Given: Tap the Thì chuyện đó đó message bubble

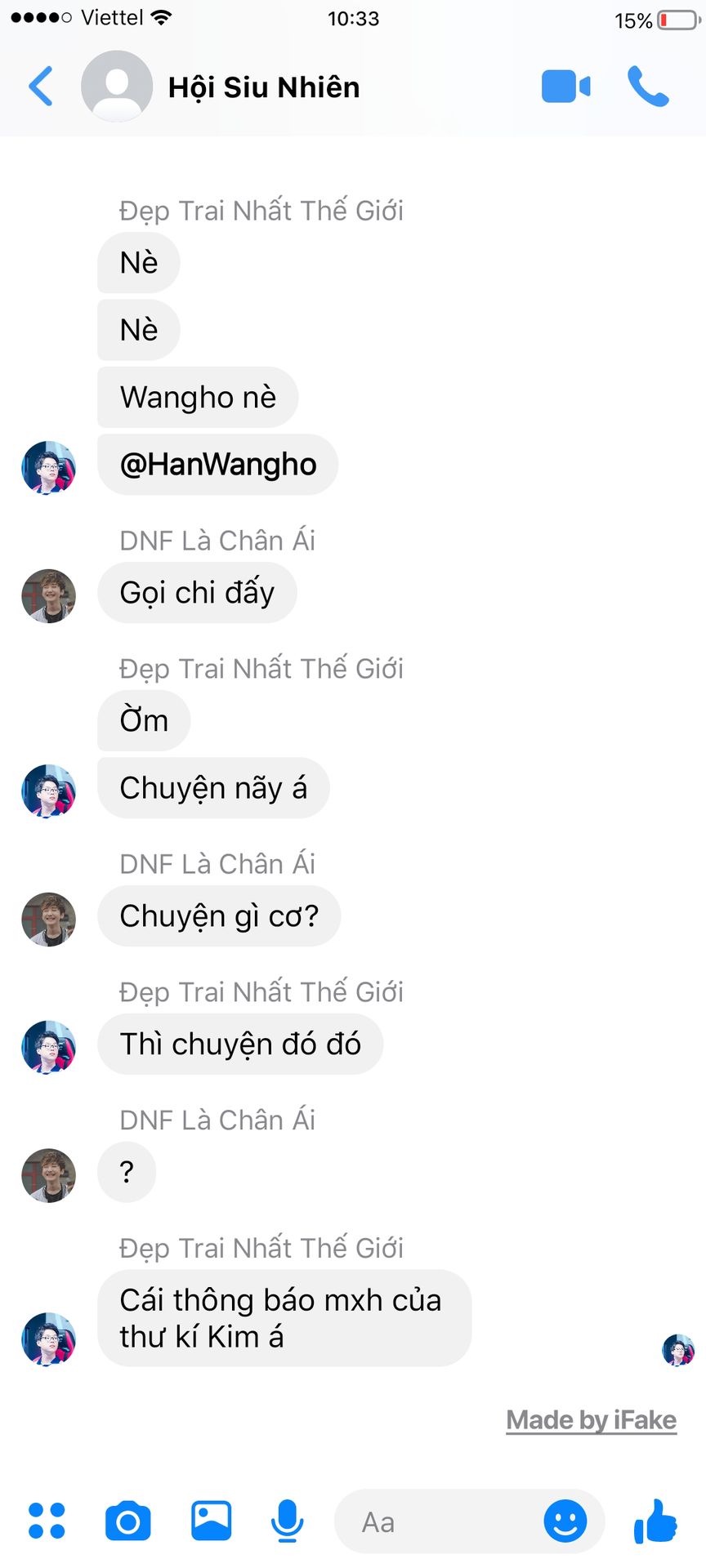Looking at the screenshot, I should point(240,1045).
